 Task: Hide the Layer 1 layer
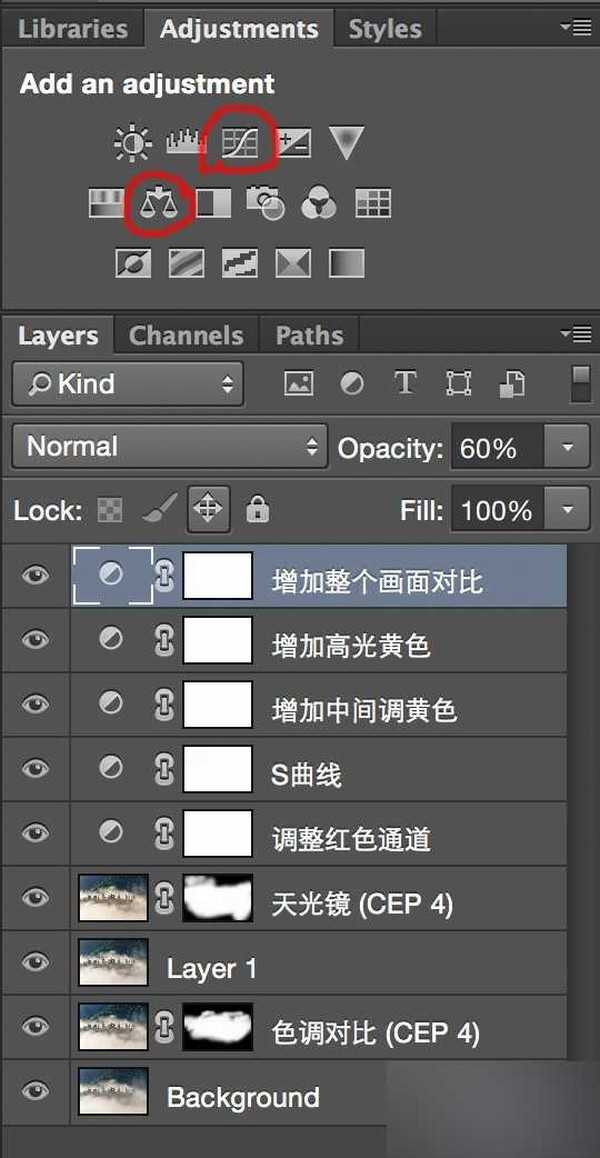tap(35, 962)
